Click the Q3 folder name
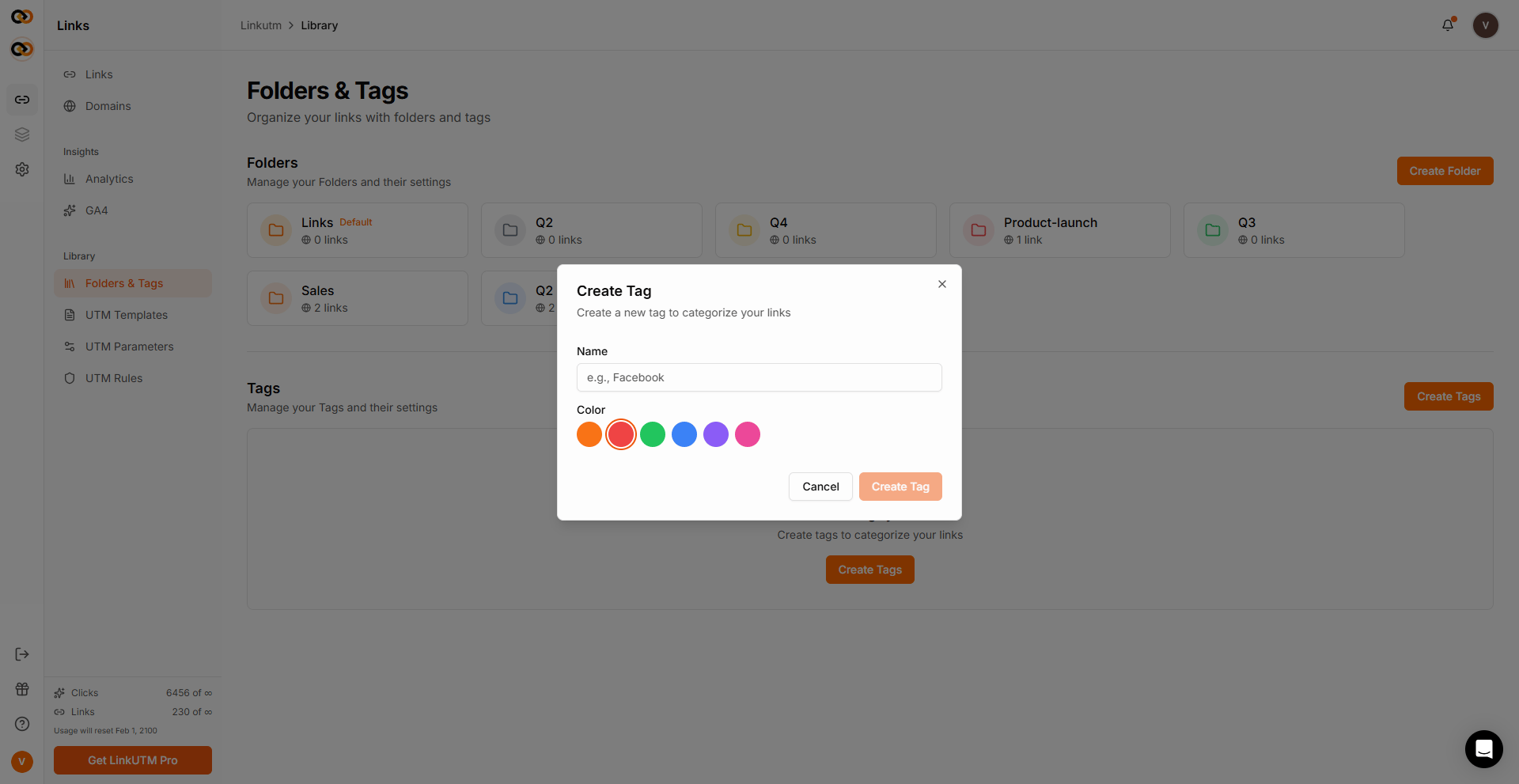Viewport: 1519px width, 784px height. click(x=1247, y=222)
